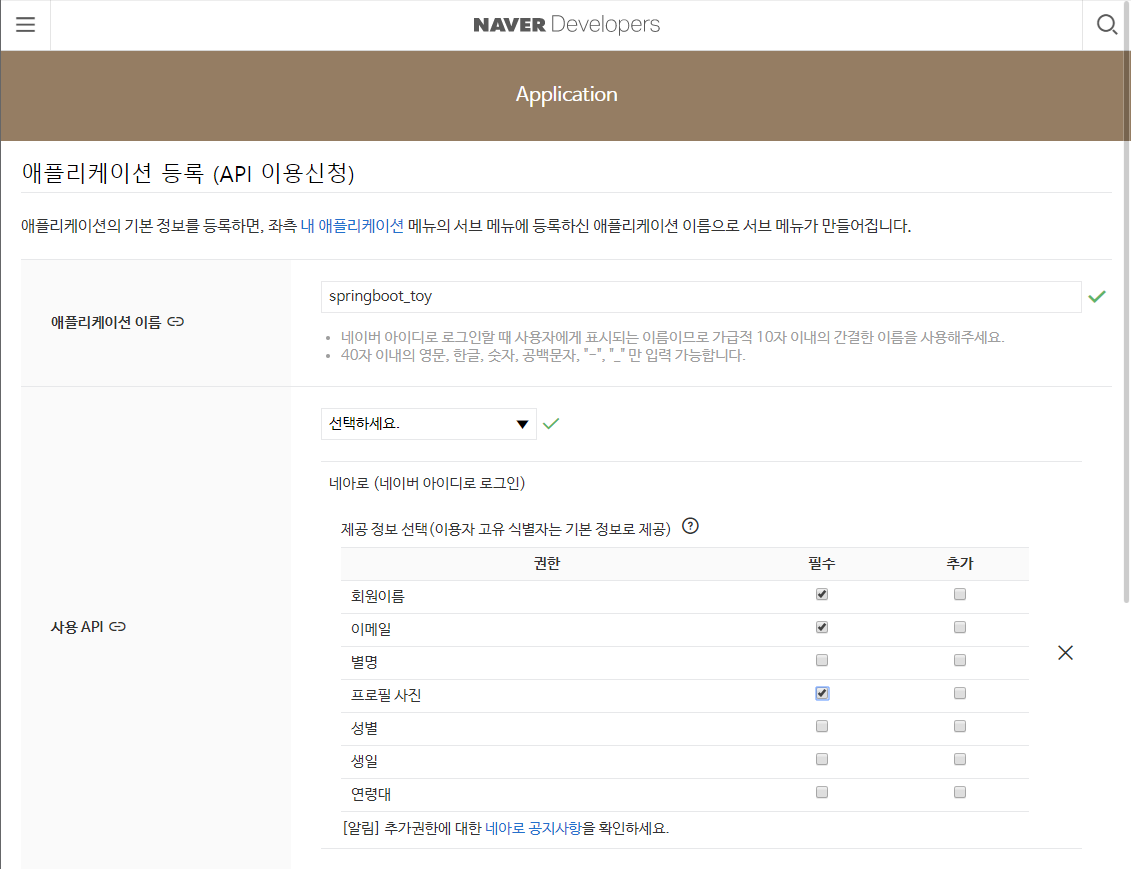The width and height of the screenshot is (1131, 869).
Task: Click the page vertical scrollbar
Action: pos(1127,303)
